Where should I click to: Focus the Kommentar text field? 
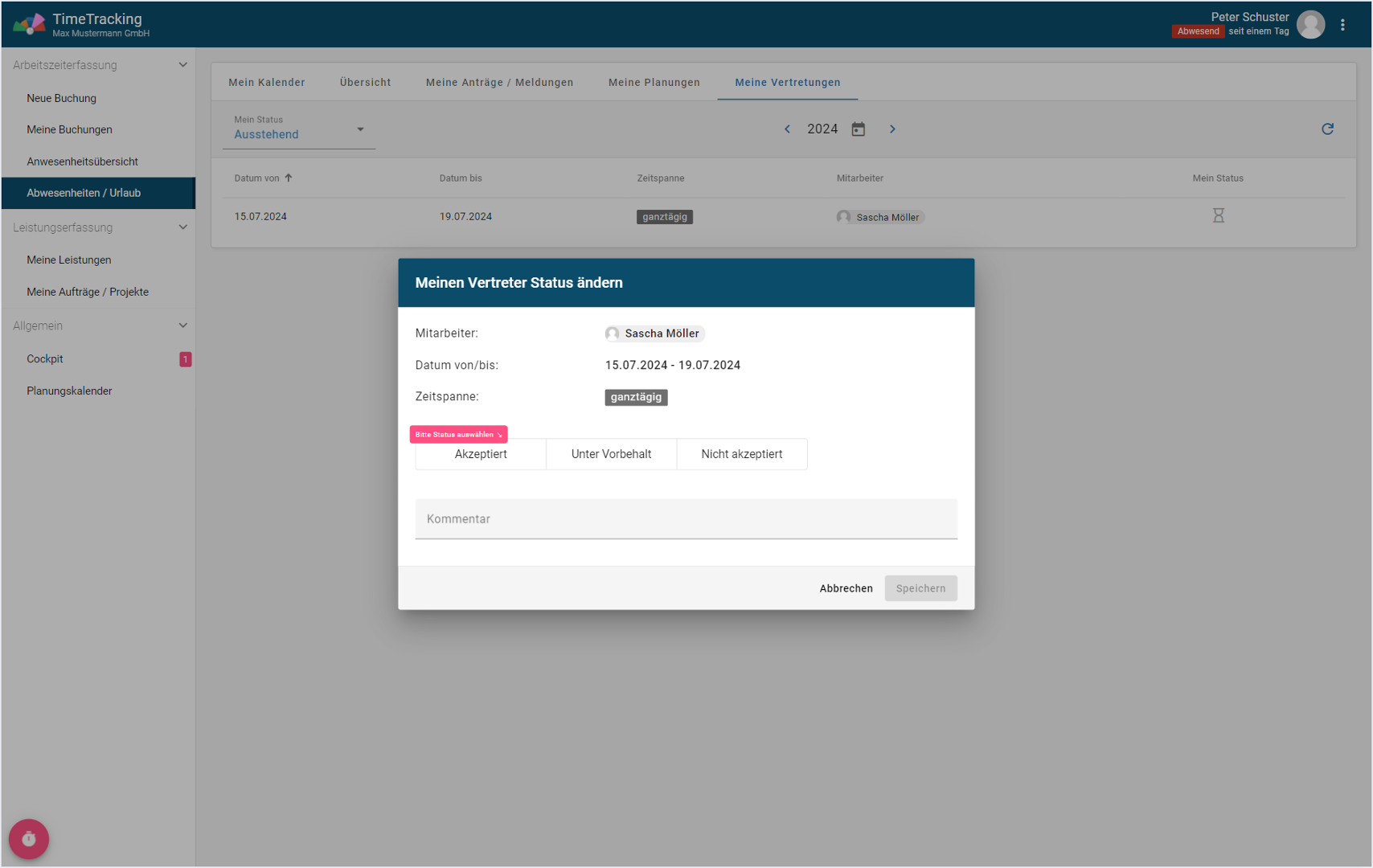click(686, 519)
